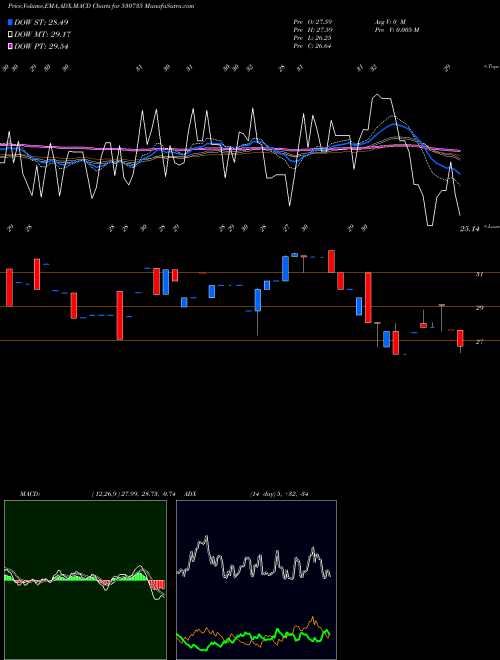
Task: Click the 31 price axis label
Action: pos(479,274)
